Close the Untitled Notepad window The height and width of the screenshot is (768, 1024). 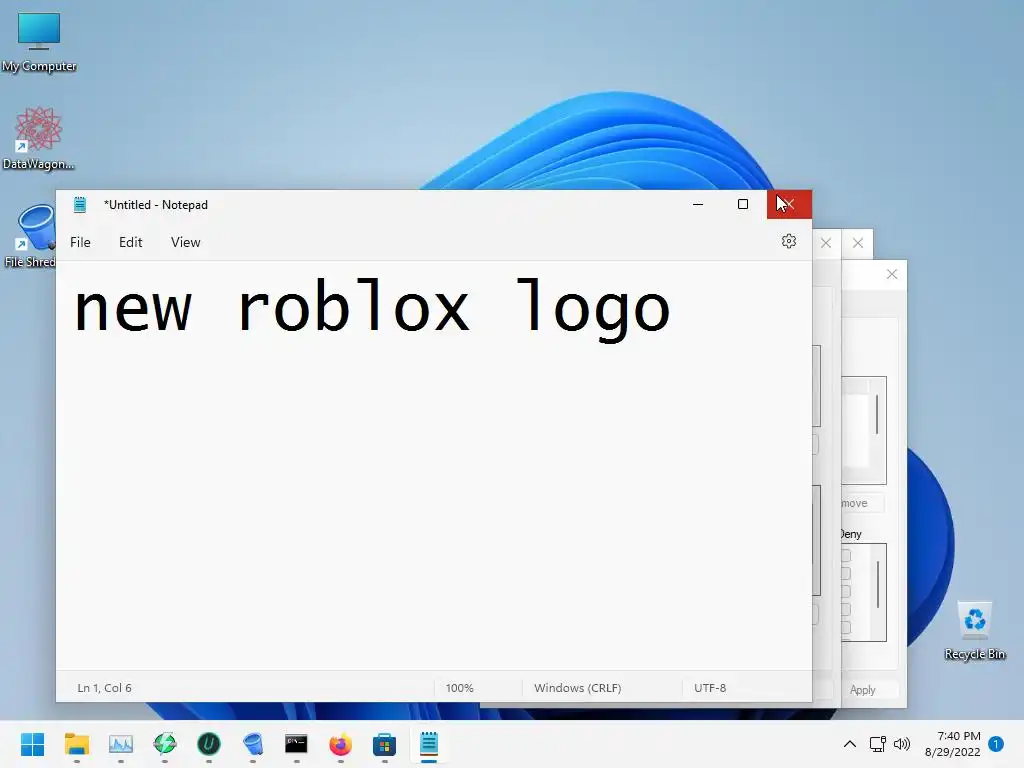coord(789,204)
